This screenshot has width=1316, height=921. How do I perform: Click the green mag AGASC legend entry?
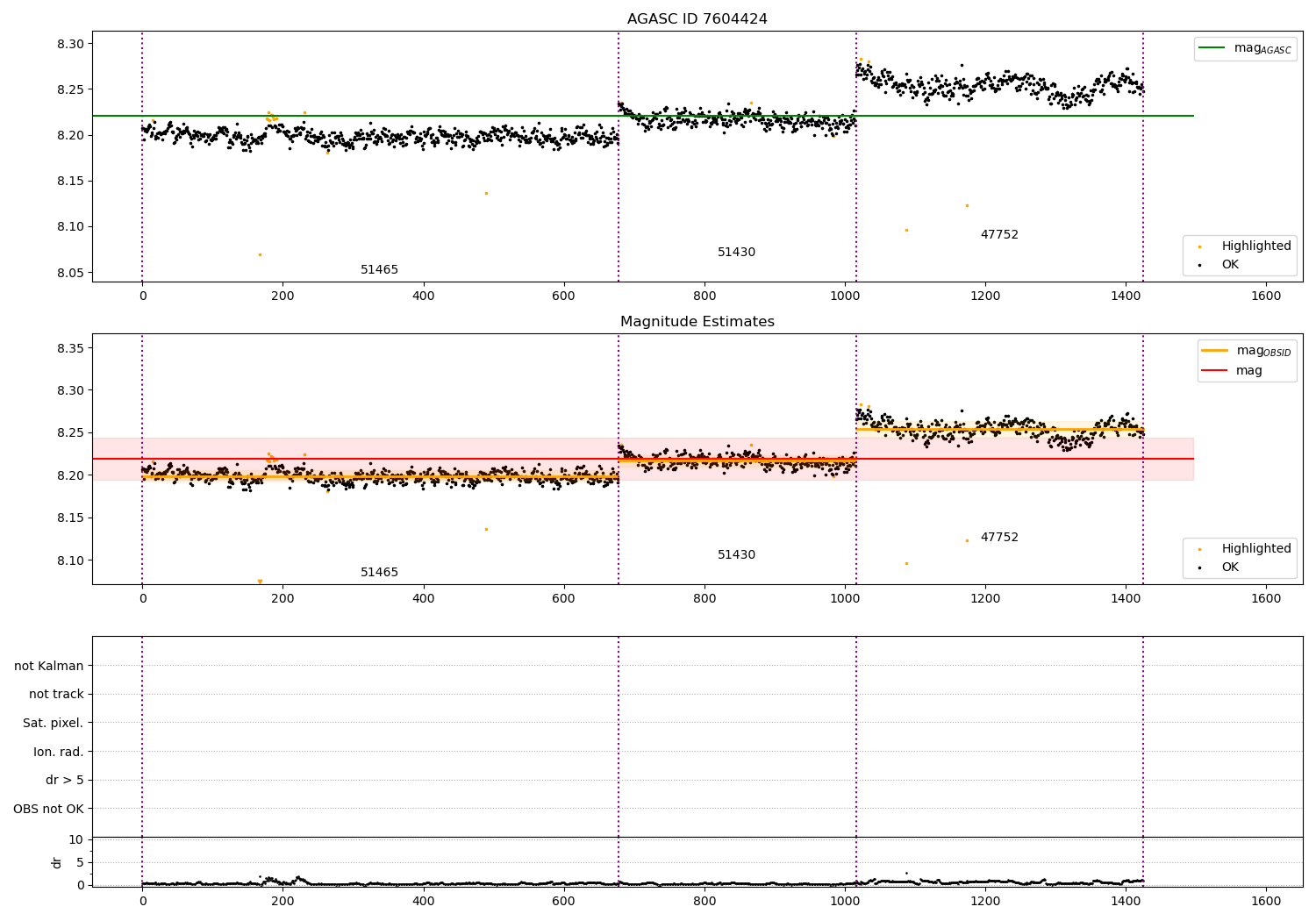(1245, 48)
